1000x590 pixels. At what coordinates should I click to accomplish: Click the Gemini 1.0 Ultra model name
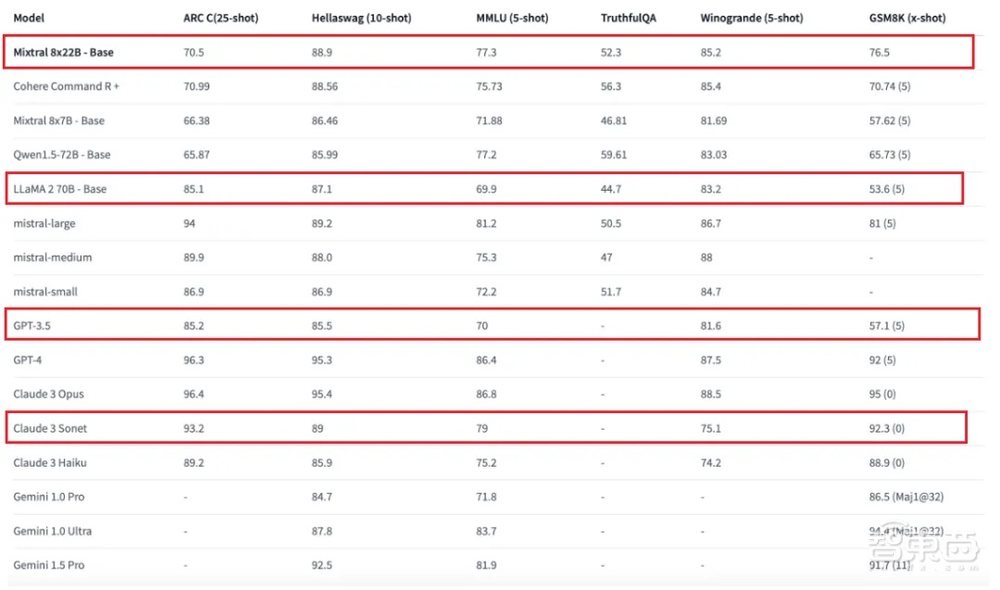click(x=52, y=531)
